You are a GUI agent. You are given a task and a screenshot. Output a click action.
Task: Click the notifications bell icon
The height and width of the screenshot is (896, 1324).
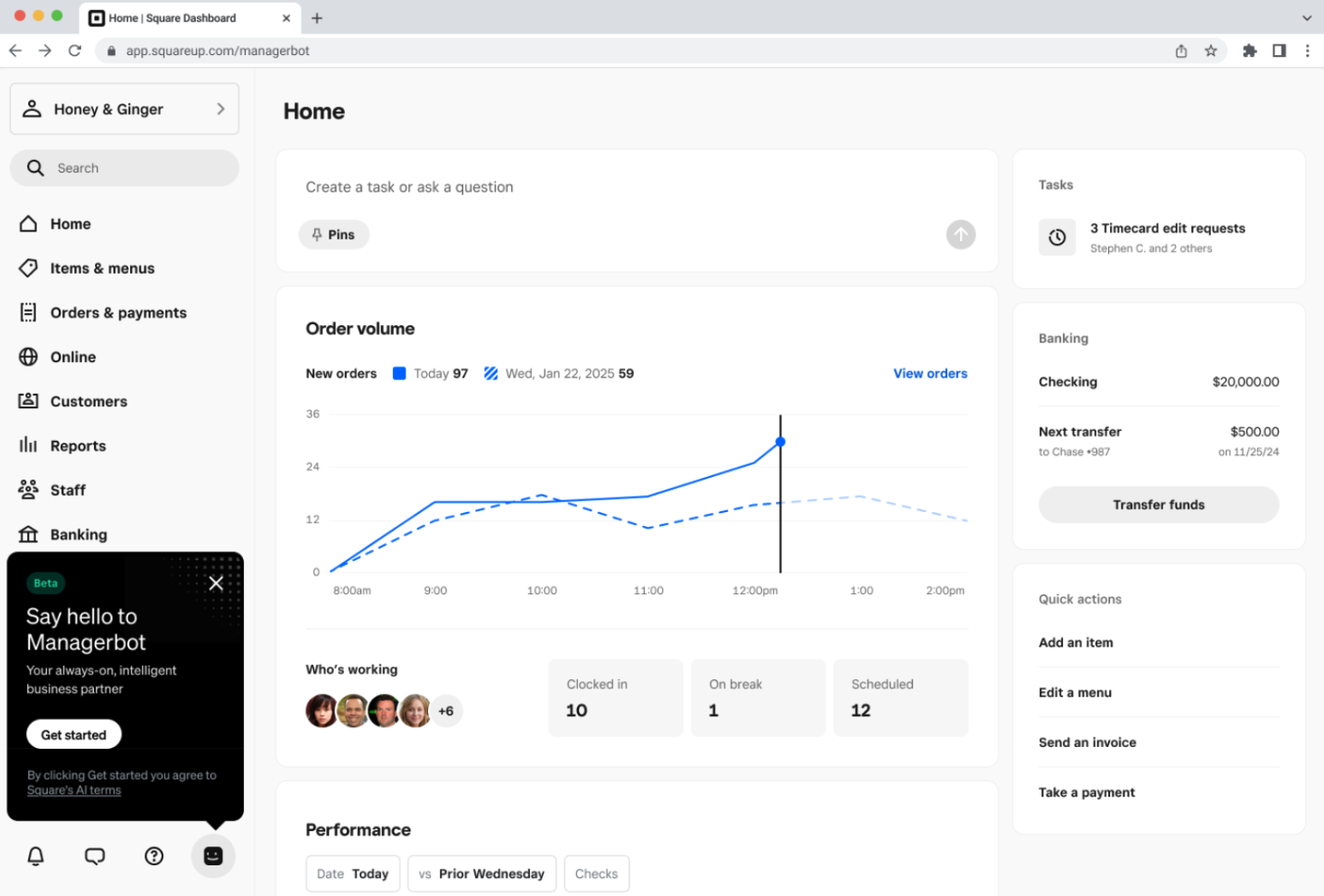[36, 855]
